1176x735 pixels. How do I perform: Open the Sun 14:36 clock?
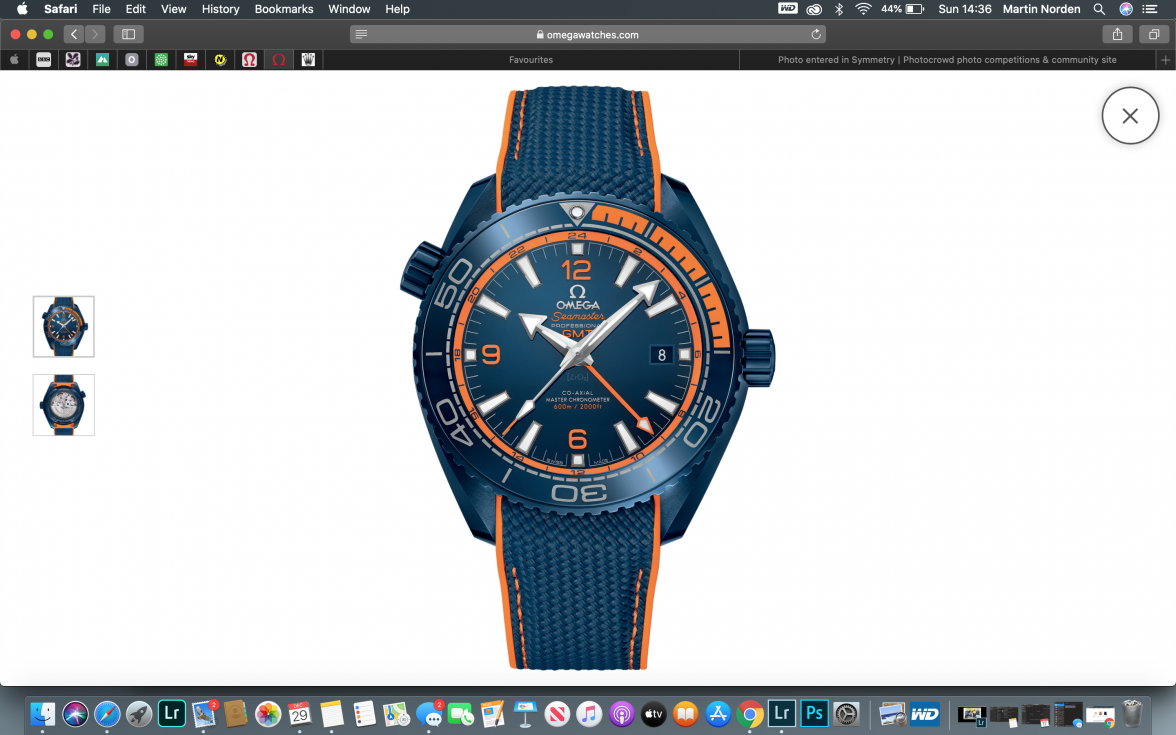pyautogui.click(x=964, y=9)
